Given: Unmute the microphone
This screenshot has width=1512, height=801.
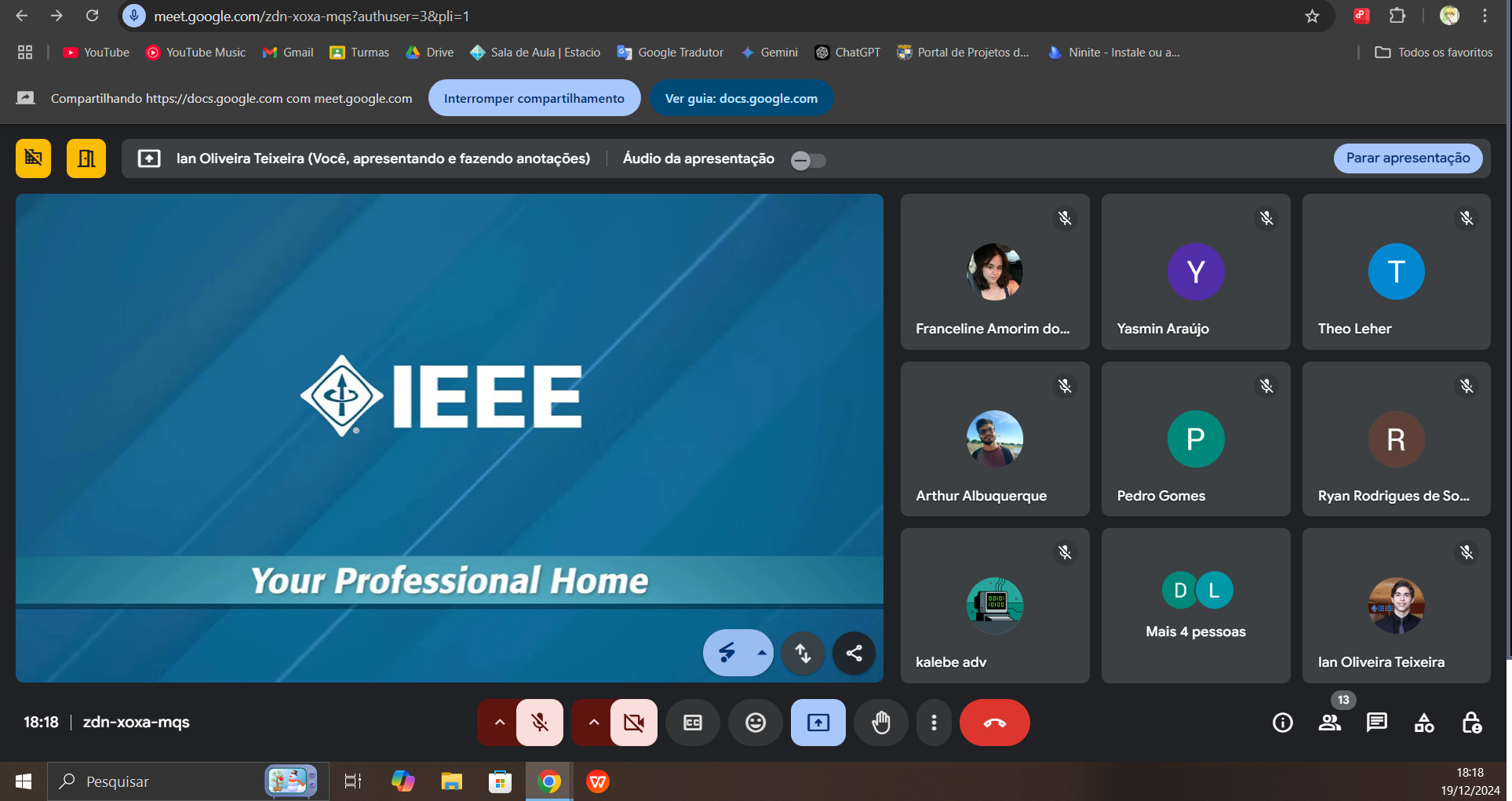Looking at the screenshot, I should point(540,723).
